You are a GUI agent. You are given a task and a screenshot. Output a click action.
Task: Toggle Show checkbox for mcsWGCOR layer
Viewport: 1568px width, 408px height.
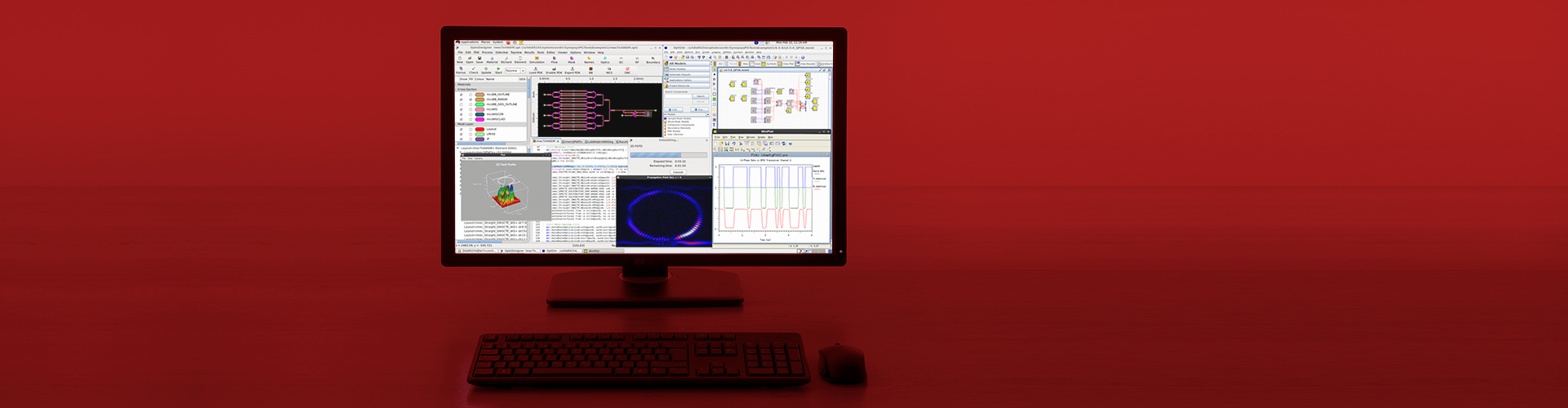[x=461, y=114]
